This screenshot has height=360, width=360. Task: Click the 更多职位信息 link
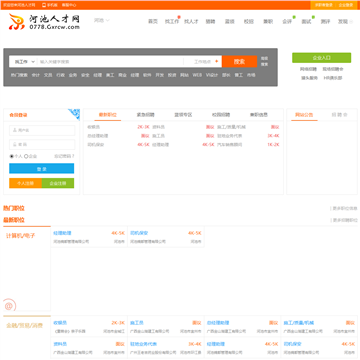tap(344, 208)
